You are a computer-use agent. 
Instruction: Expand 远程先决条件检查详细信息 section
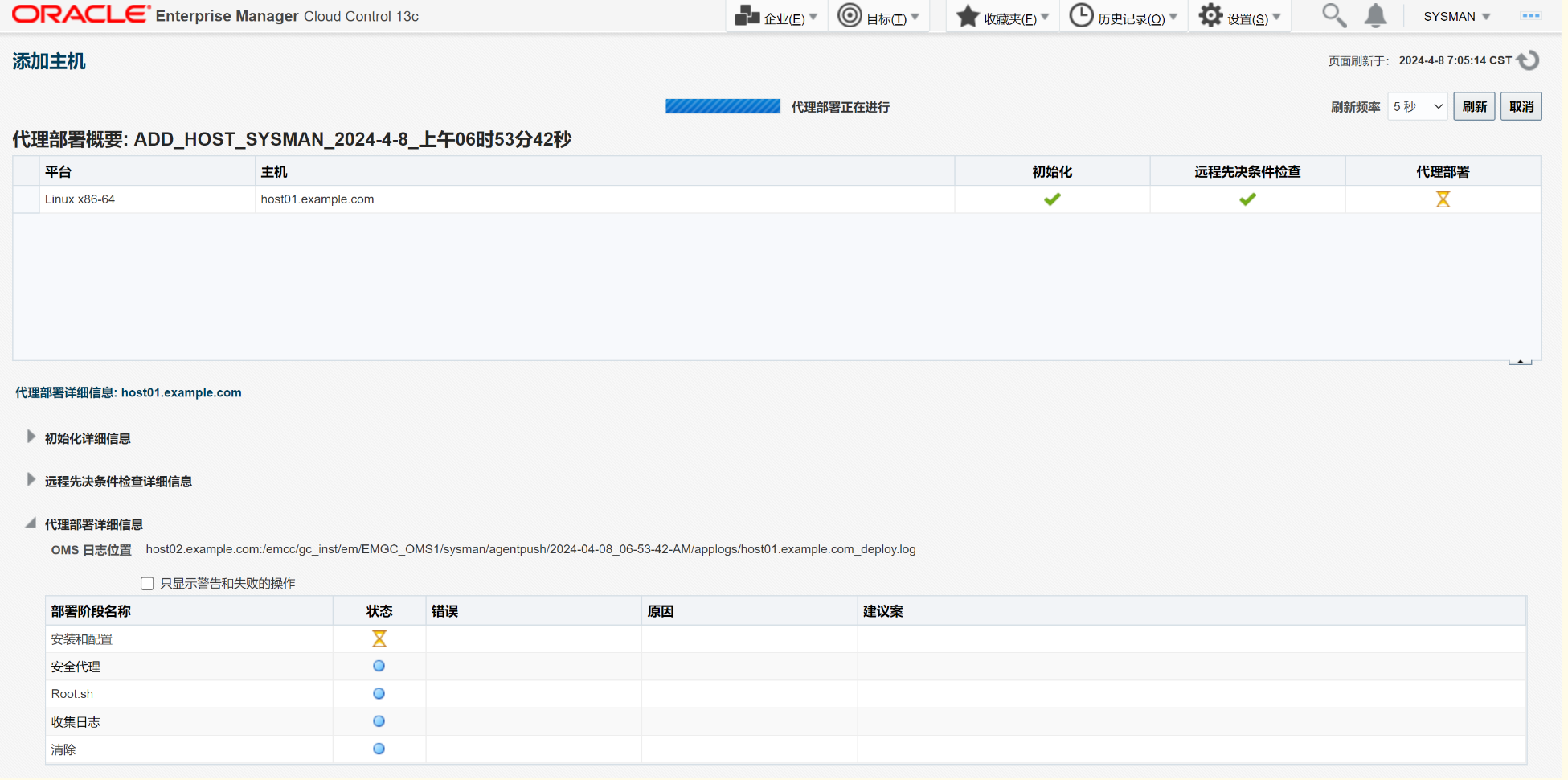tap(31, 480)
